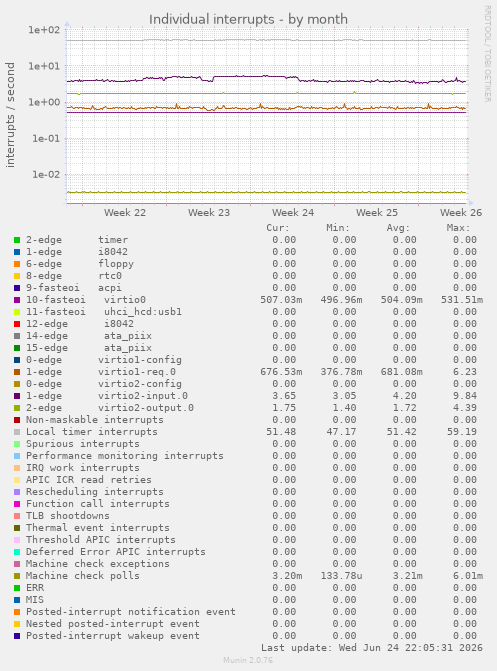The width and height of the screenshot is (497, 671).
Task: Click the brown swatch beside virtio1-req.0
Action: coord(17,372)
